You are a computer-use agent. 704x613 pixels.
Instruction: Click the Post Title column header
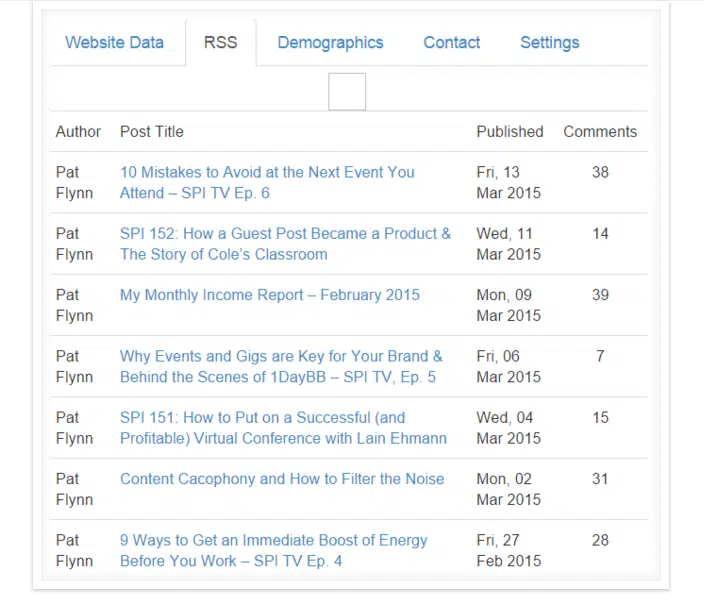tap(152, 132)
